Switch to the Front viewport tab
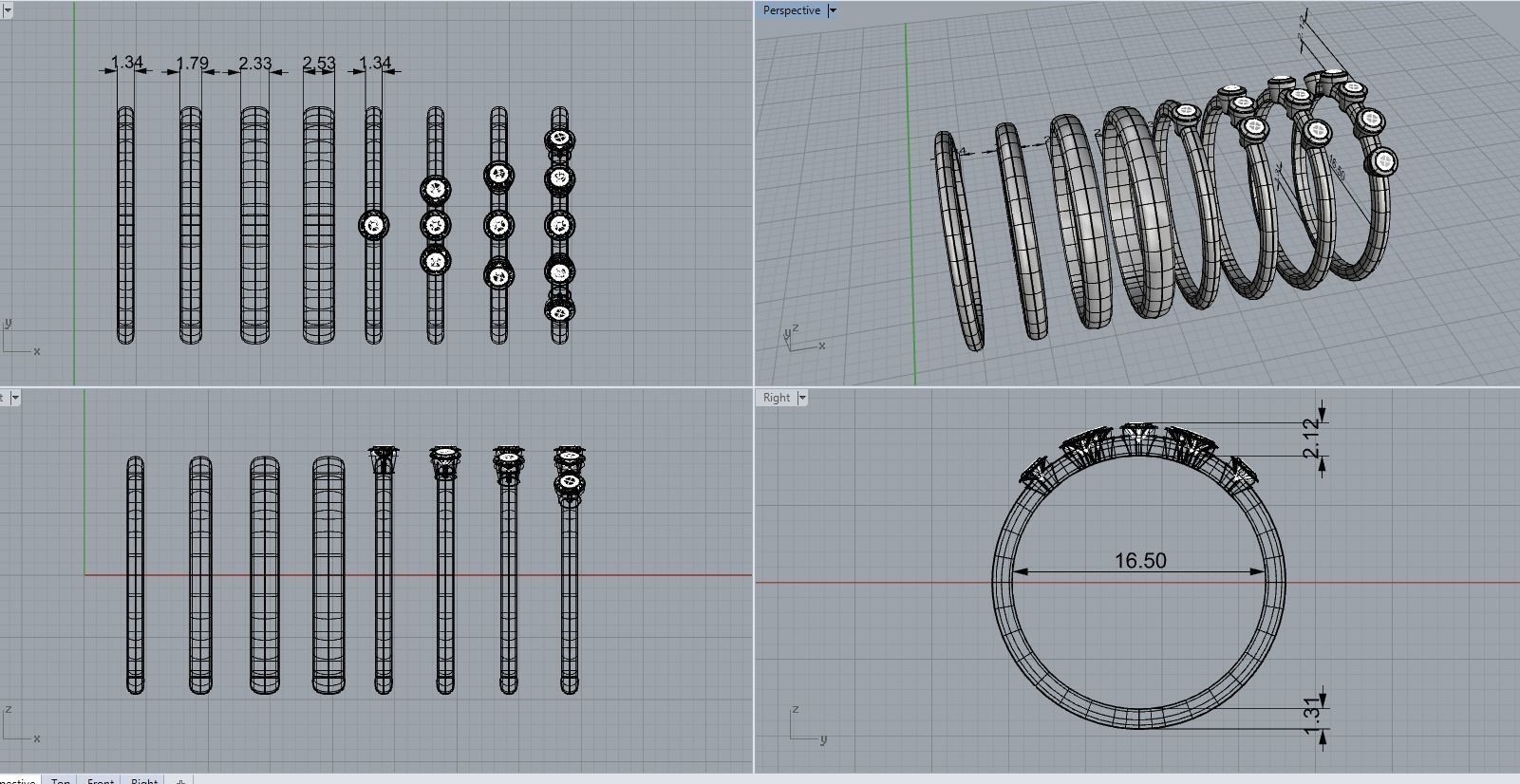The width and height of the screenshot is (1520, 784). pyautogui.click(x=101, y=780)
